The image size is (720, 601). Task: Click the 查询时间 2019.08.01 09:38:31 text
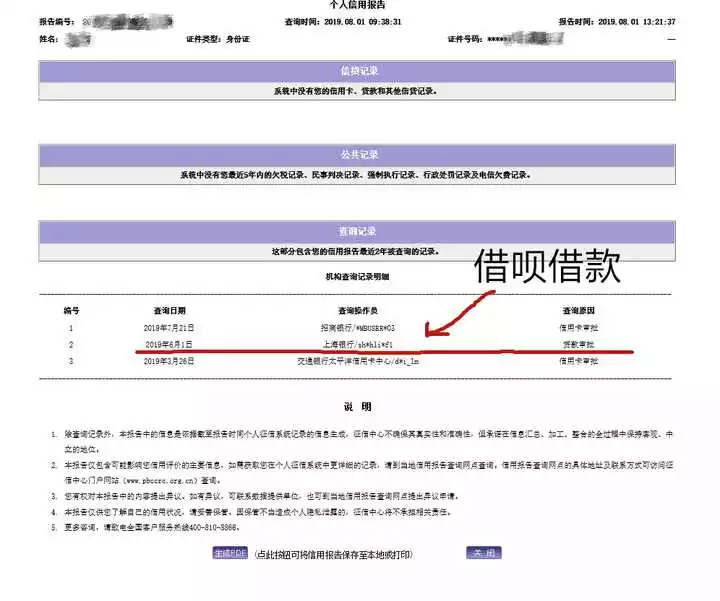click(x=343, y=22)
